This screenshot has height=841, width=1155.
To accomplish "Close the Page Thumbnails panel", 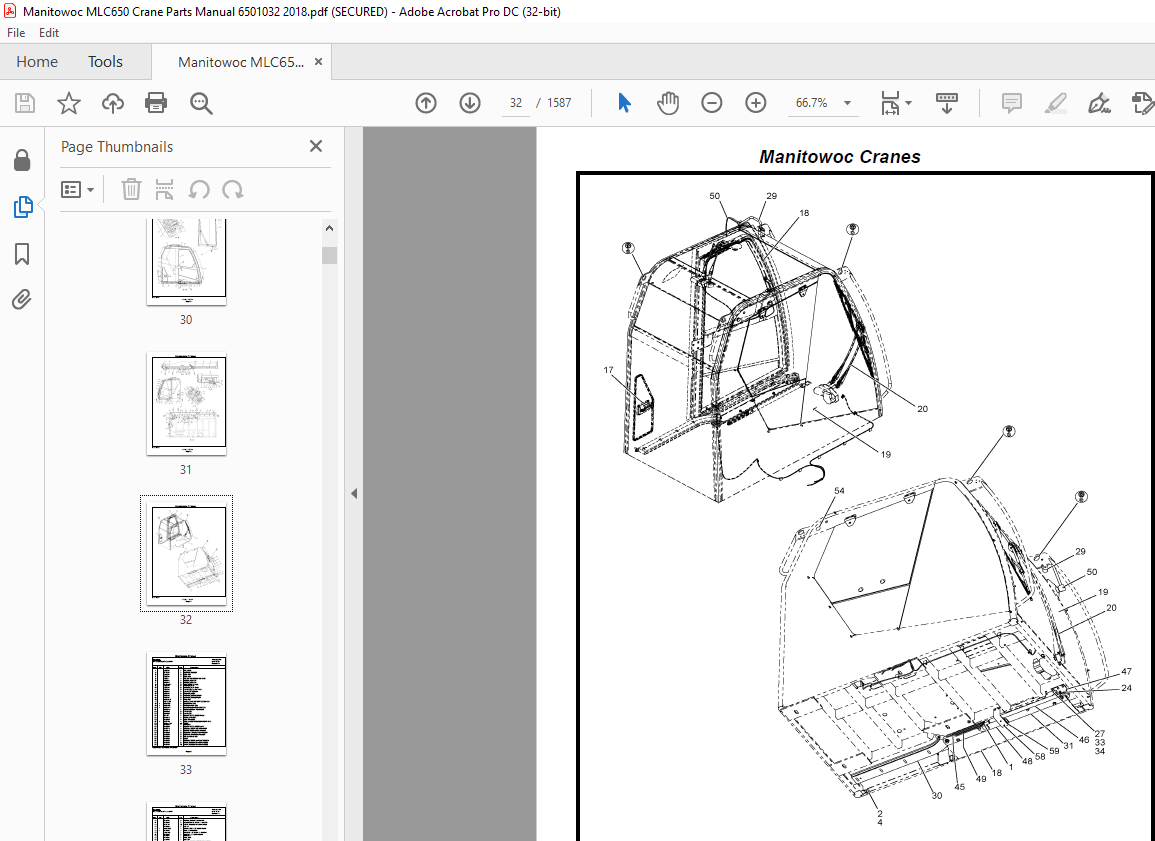I will point(316,146).
